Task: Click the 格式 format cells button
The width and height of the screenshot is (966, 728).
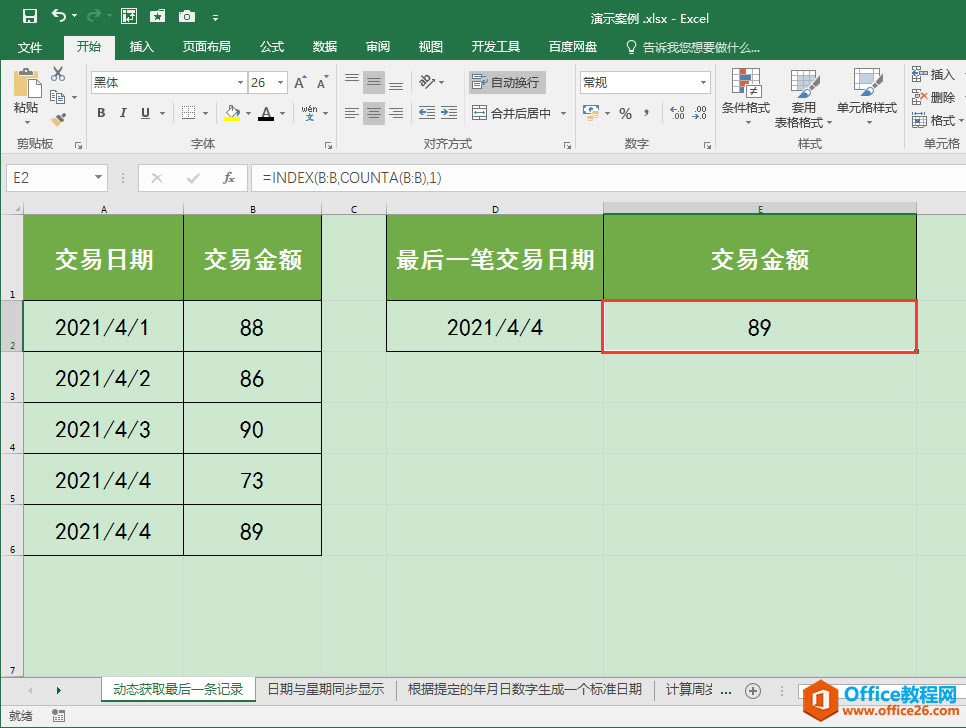Action: tap(934, 120)
